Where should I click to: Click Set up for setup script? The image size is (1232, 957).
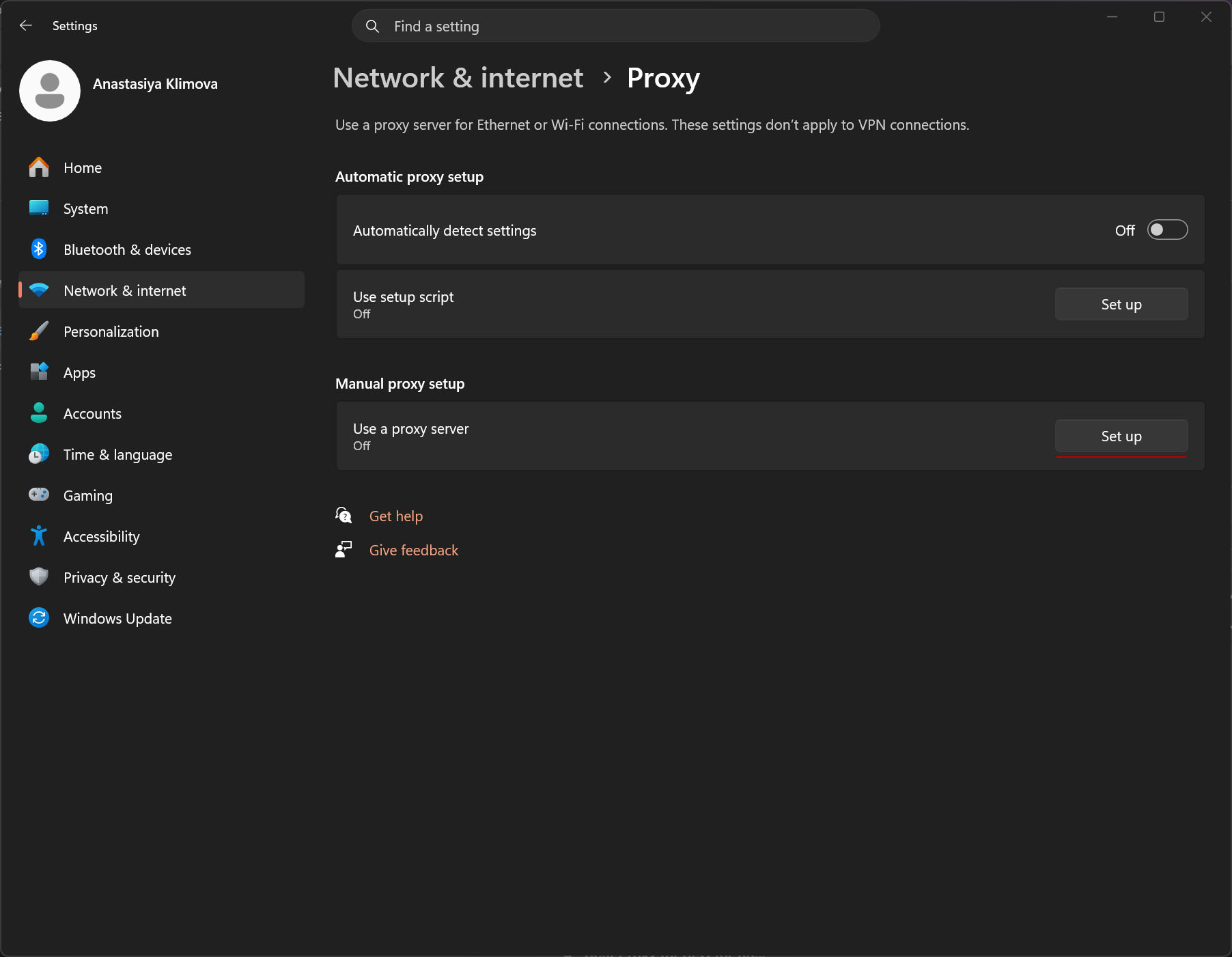coord(1121,304)
